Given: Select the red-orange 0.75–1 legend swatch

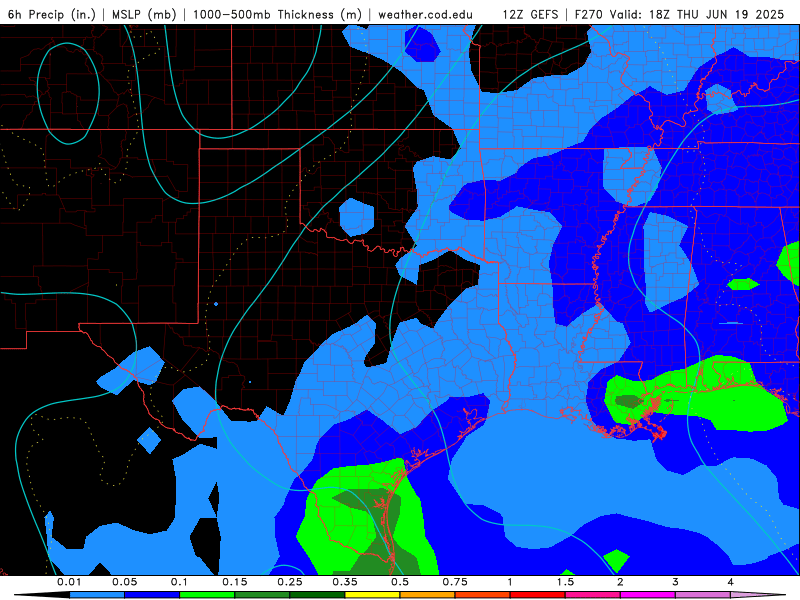Looking at the screenshot, I should (x=483, y=595).
